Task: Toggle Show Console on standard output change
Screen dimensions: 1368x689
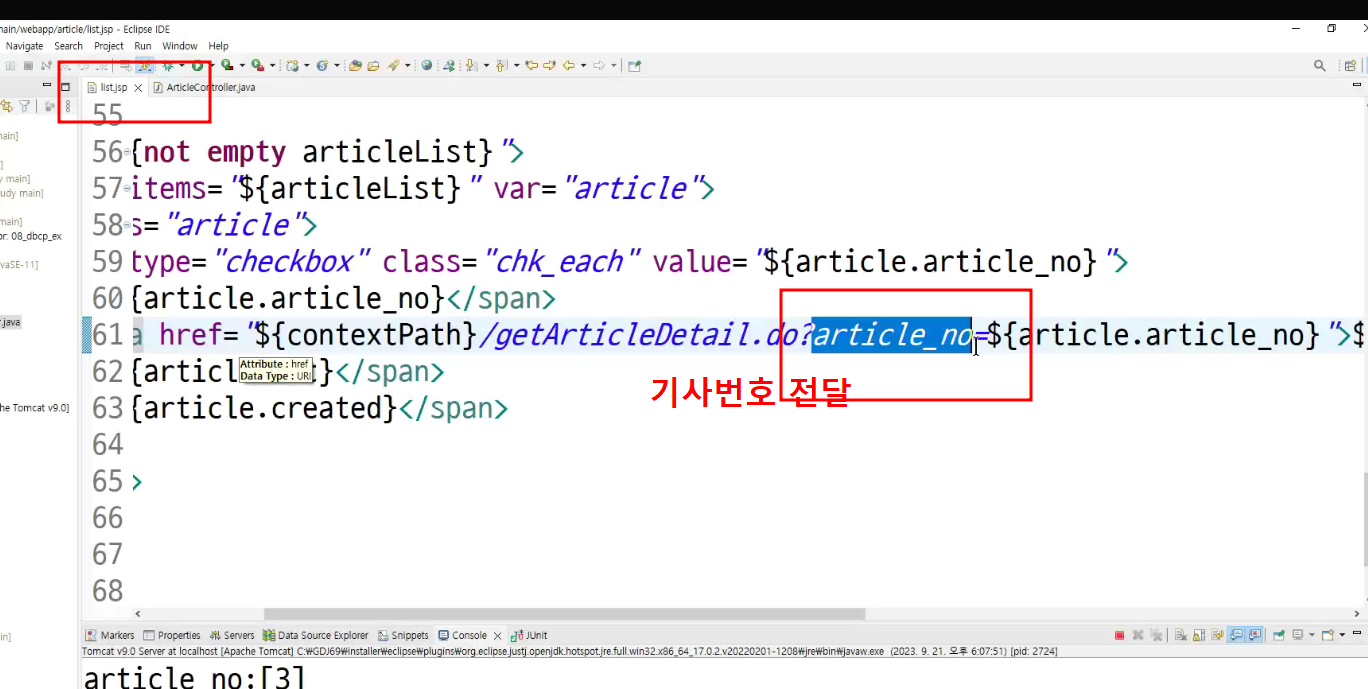Action: point(1236,635)
